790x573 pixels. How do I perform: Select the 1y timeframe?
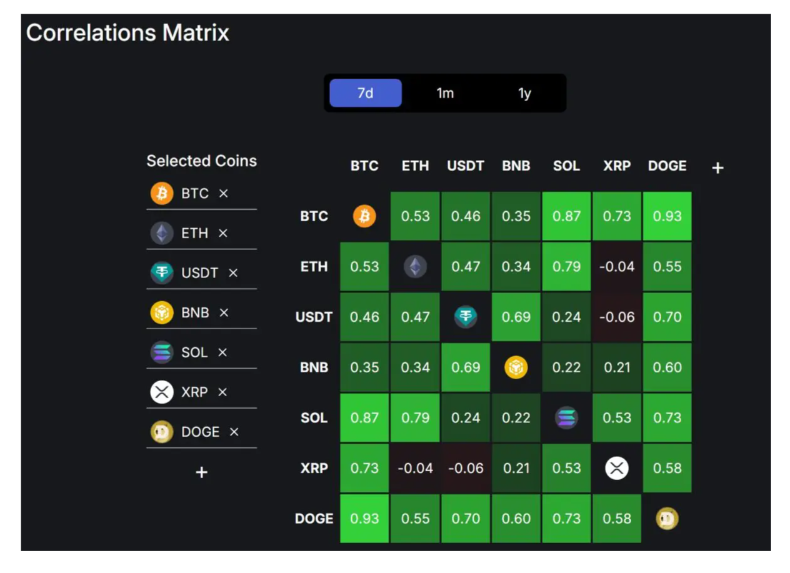(x=525, y=93)
